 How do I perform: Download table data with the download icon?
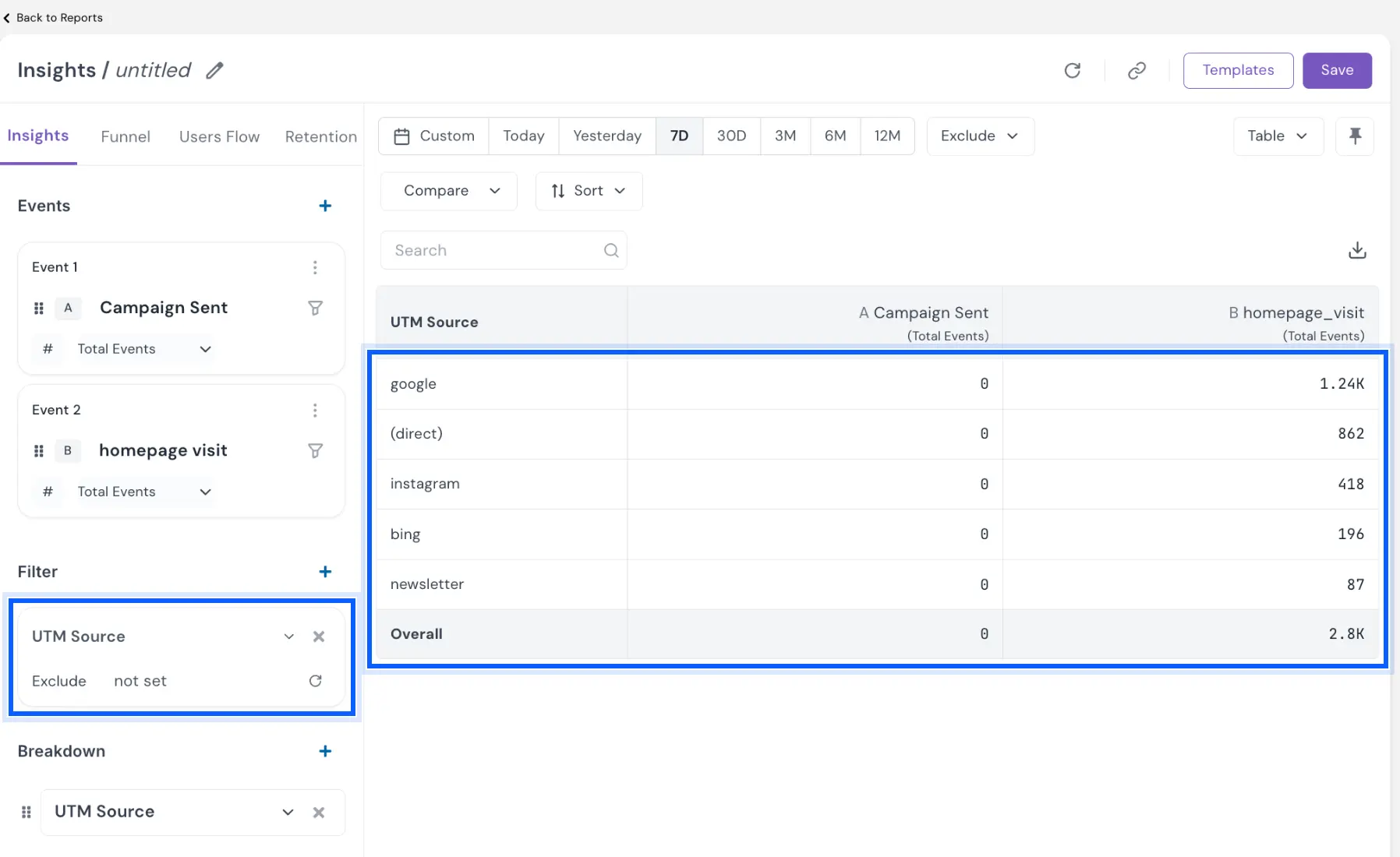click(x=1357, y=250)
